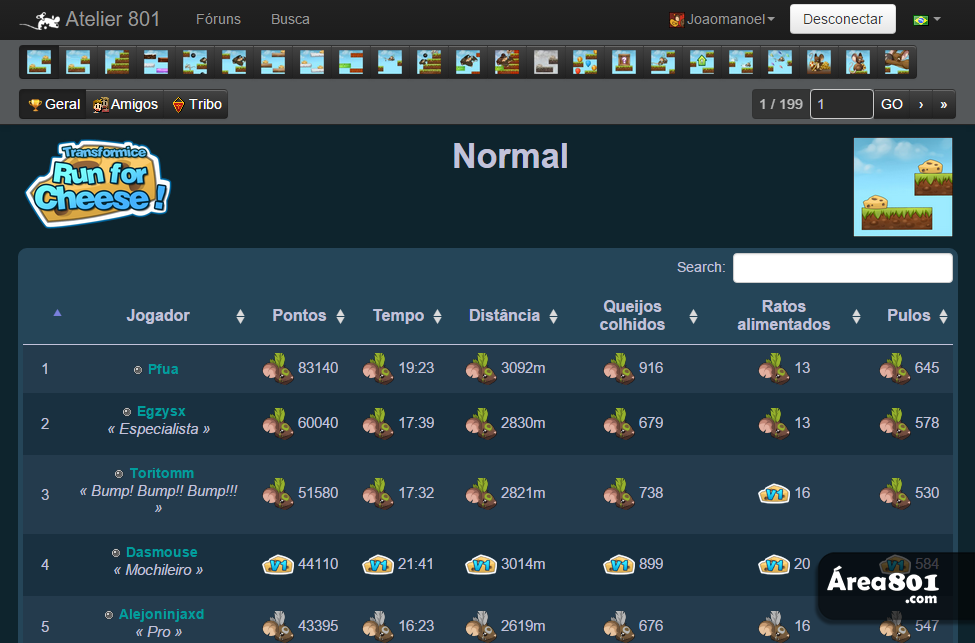
Task: Open the balloons mode icon
Action: pos(585,62)
